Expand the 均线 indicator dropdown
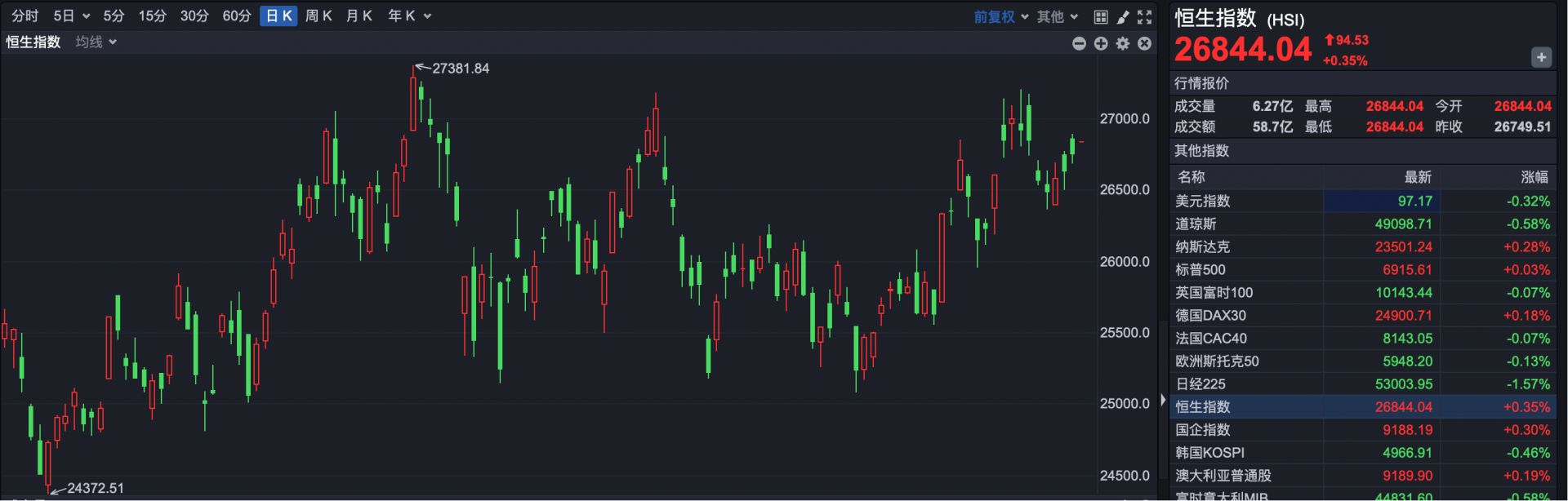Image resolution: width=1568 pixels, height=501 pixels. (96, 42)
